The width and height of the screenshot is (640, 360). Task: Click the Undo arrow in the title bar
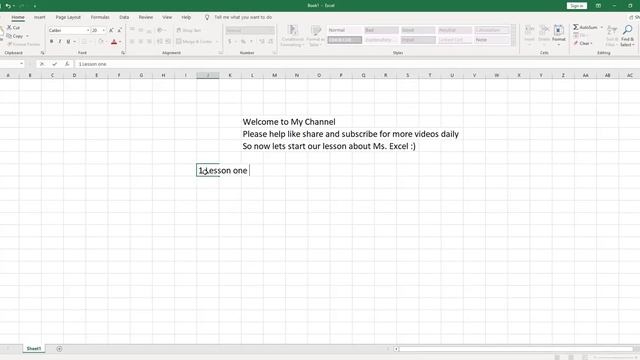tap(8, 6)
